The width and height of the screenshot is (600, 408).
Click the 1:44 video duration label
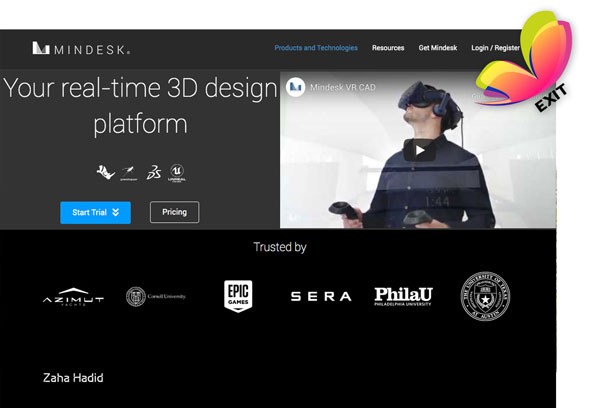[437, 202]
